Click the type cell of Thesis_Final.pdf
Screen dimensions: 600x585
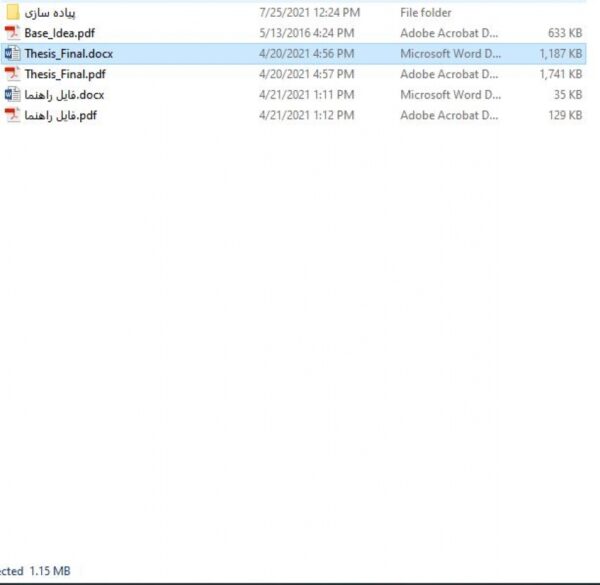pos(449,74)
